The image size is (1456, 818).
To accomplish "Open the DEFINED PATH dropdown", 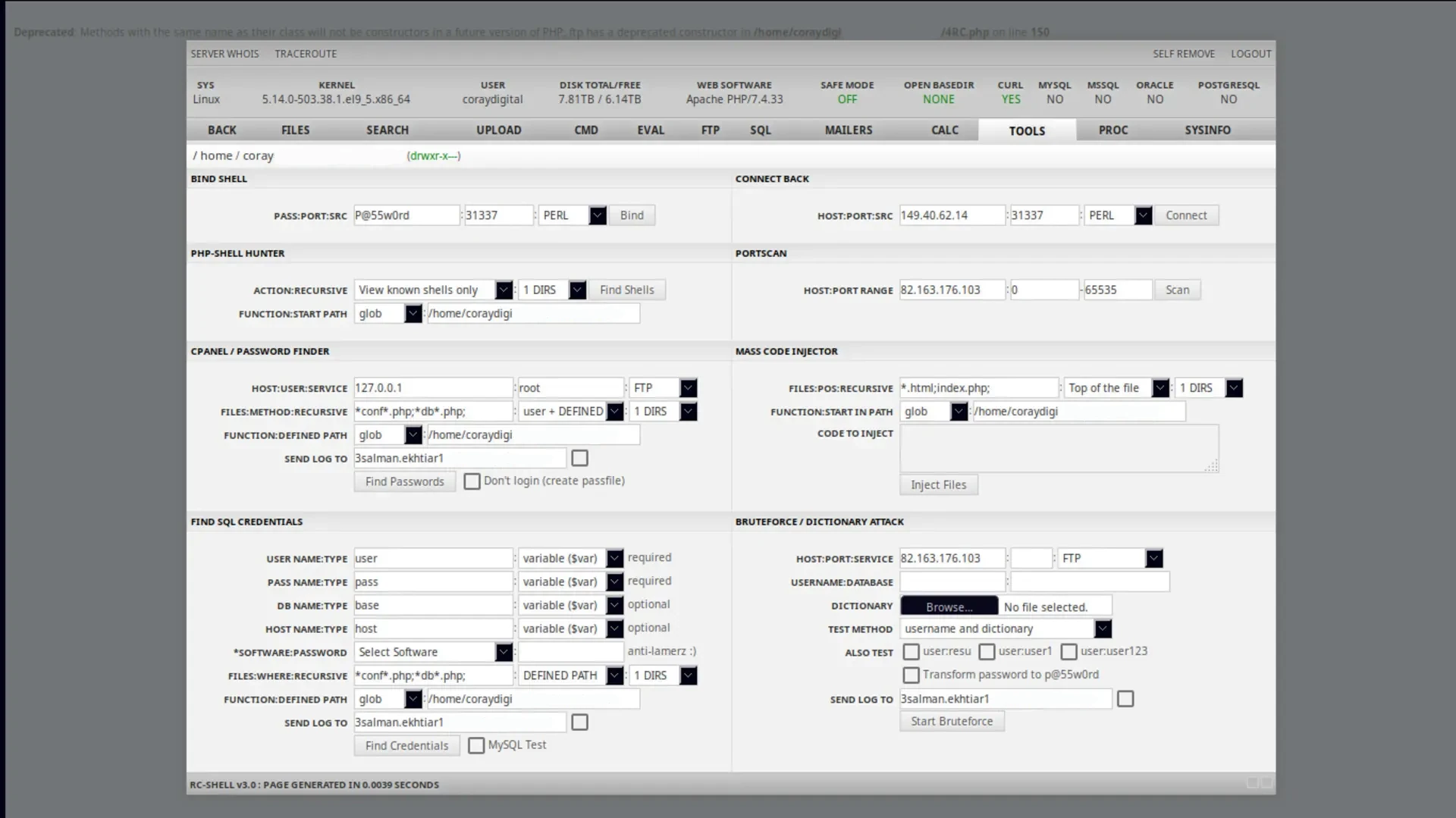I will point(571,675).
